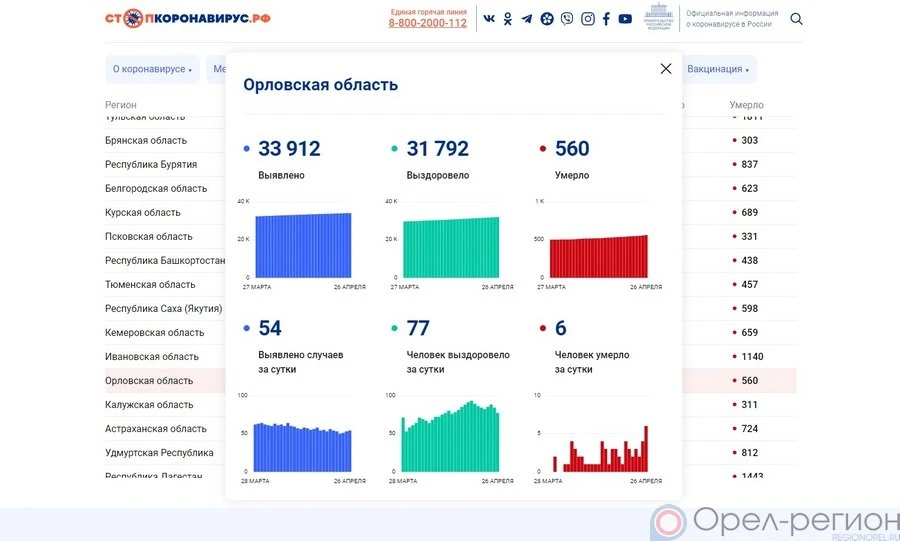
Task: Click the blue 'Выявлено' total bar chart
Action: pos(303,245)
